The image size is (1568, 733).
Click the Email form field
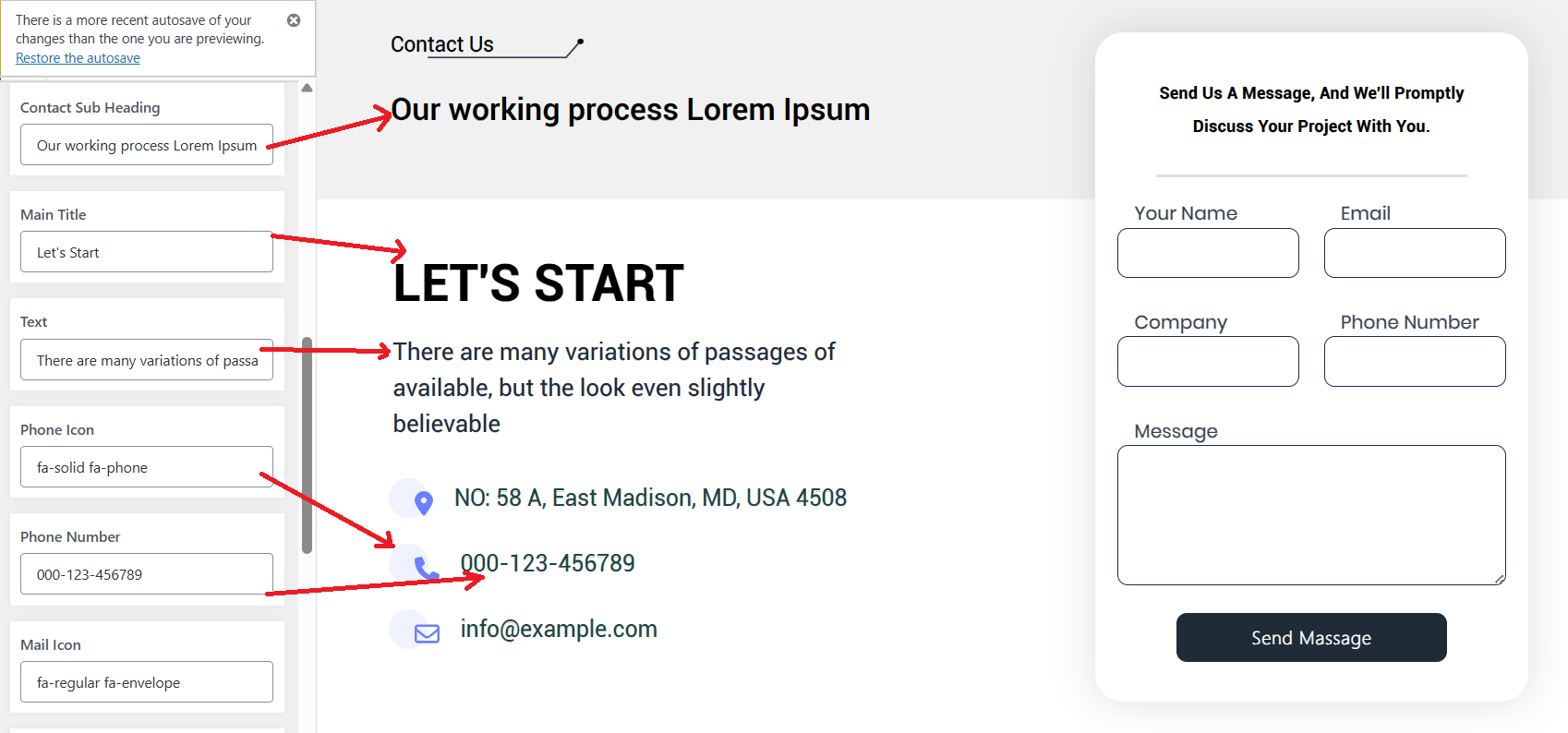[1414, 253]
